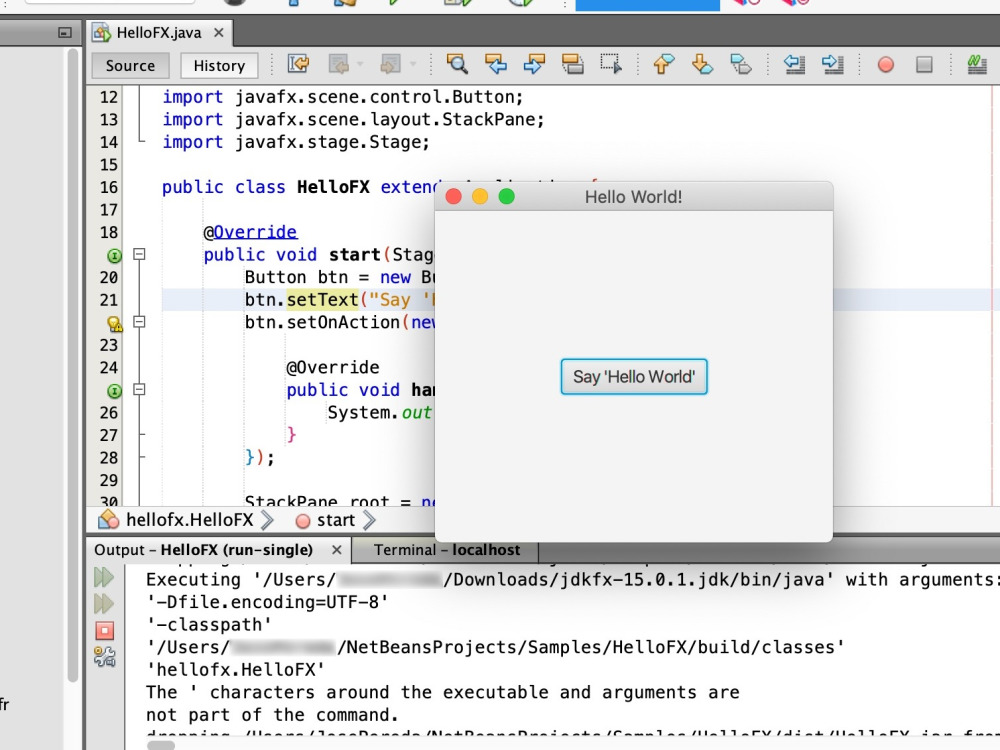Click the left panel vertical scrollbar
The height and width of the screenshot is (750, 1000).
(x=73, y=365)
